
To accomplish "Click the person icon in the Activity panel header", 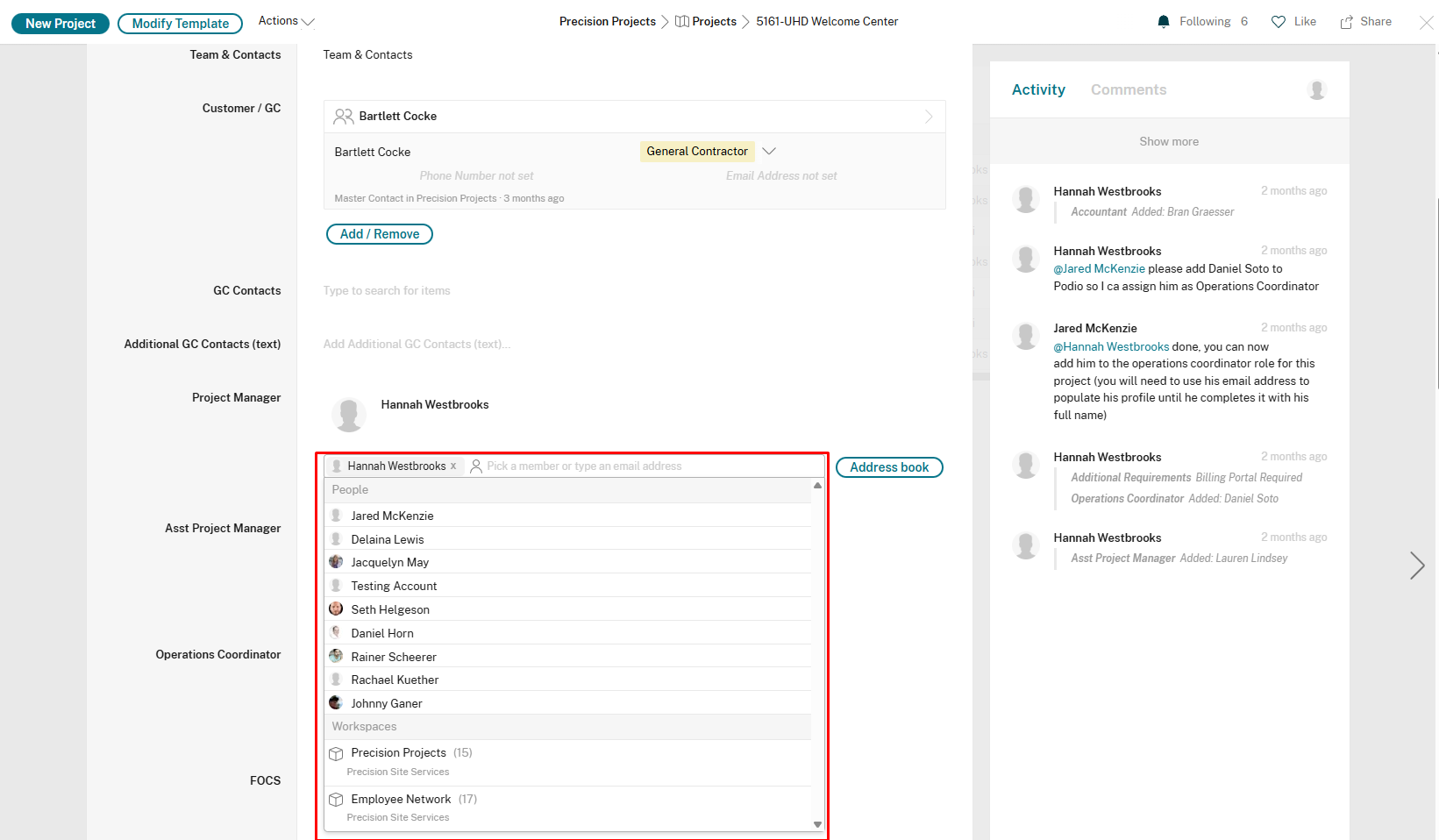I will [1316, 89].
